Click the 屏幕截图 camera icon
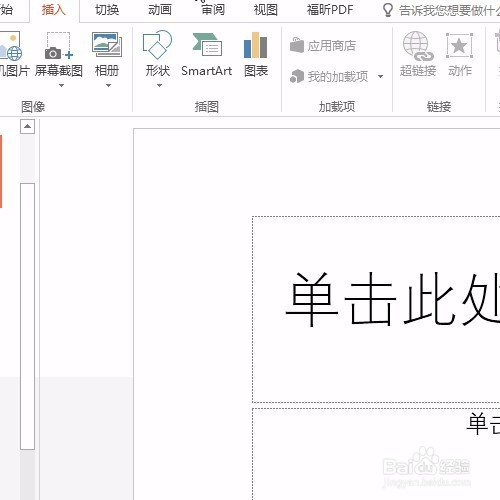 (x=59, y=46)
